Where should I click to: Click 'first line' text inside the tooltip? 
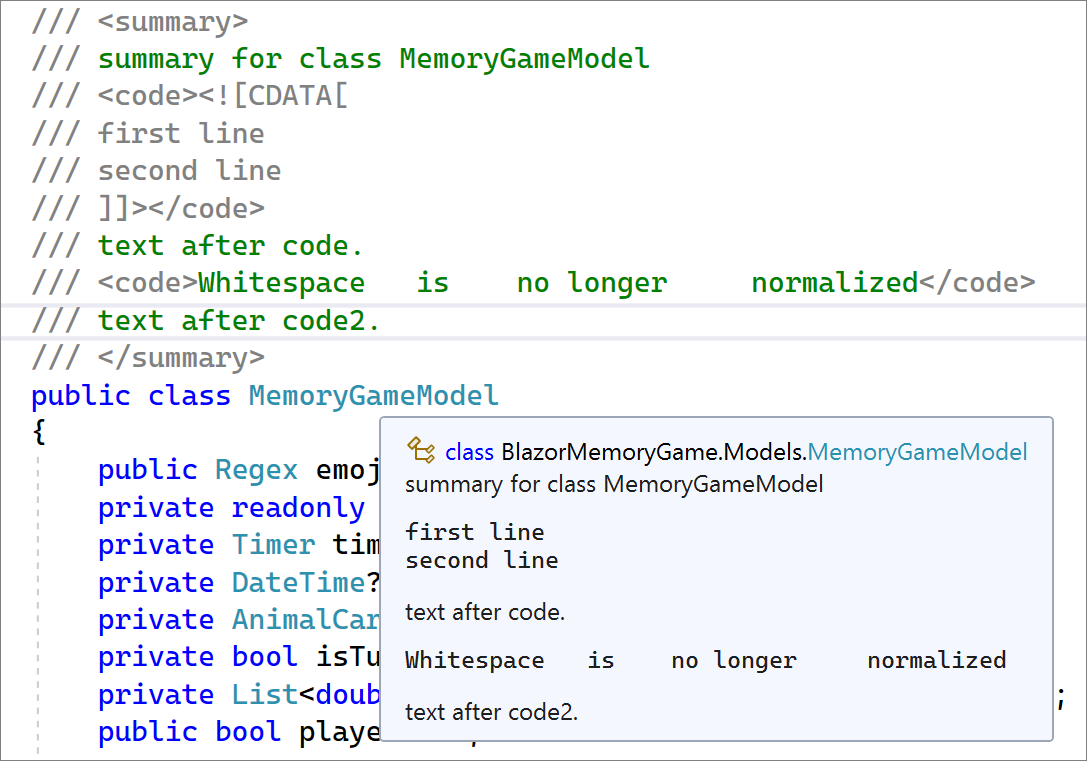pos(475,532)
